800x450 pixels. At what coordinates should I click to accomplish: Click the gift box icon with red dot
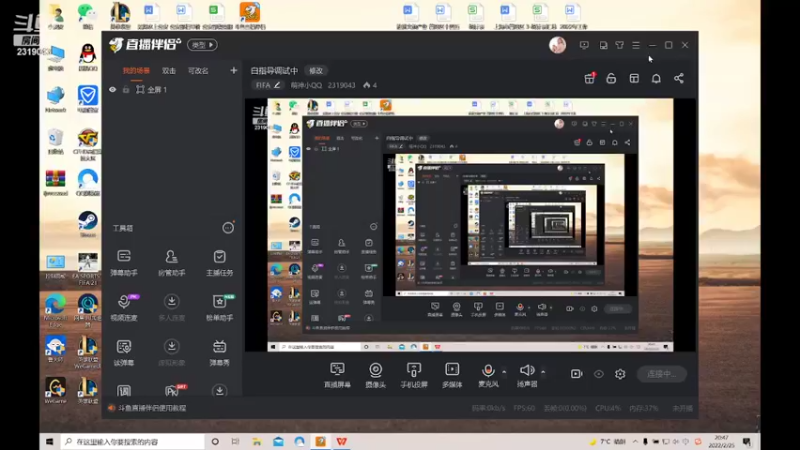pyautogui.click(x=589, y=79)
